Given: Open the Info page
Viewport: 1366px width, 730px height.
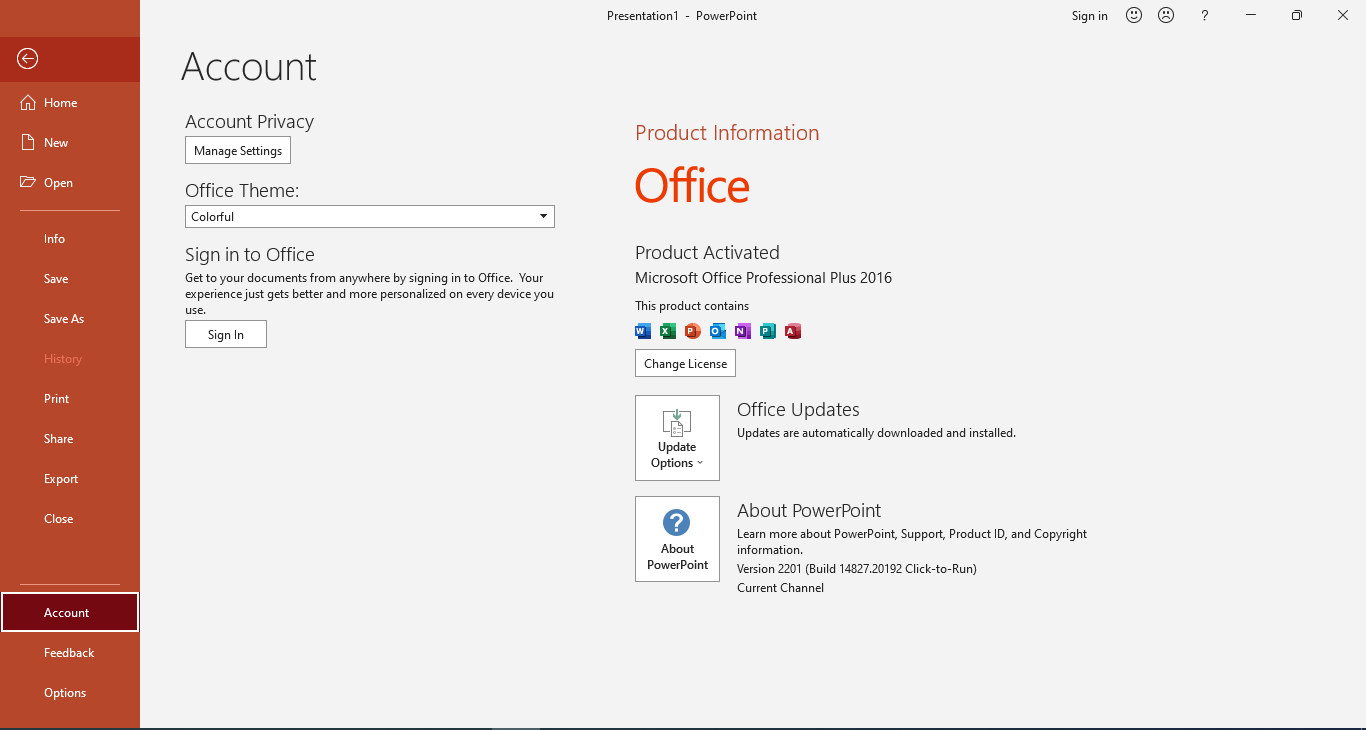Looking at the screenshot, I should 70,239.
